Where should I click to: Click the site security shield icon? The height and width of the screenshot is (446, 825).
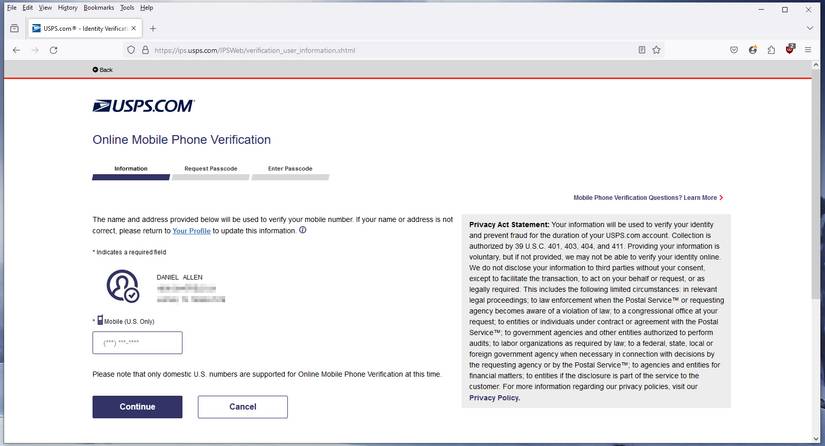click(131, 49)
